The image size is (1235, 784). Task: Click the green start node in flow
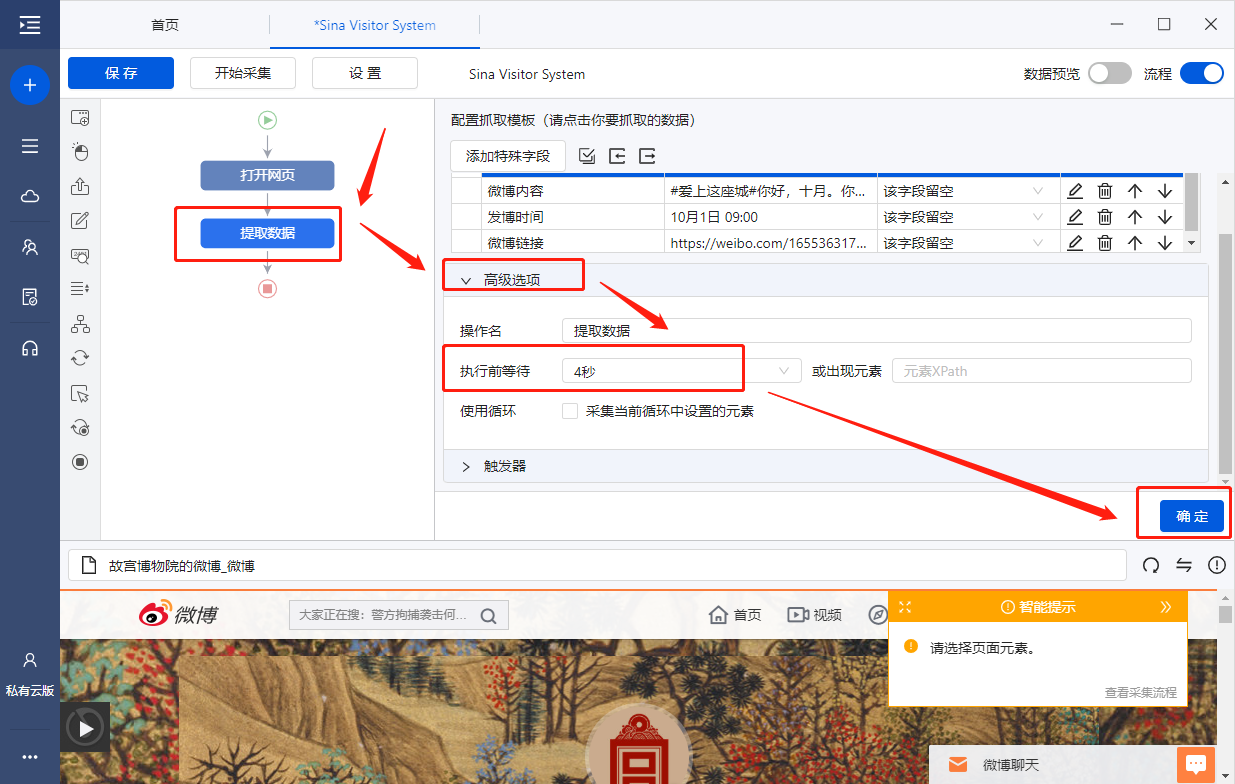(267, 120)
